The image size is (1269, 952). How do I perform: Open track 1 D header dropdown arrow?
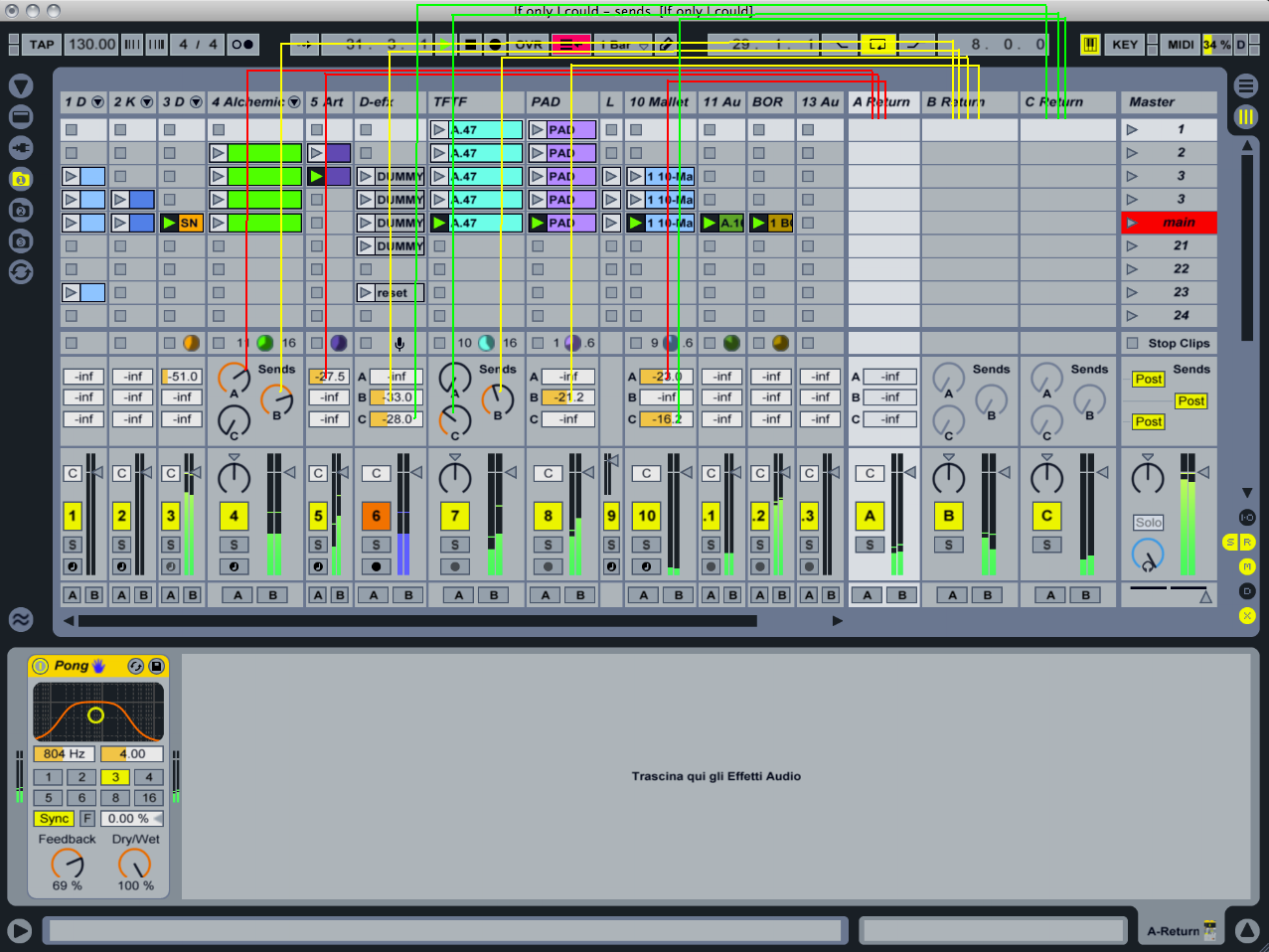(97, 102)
